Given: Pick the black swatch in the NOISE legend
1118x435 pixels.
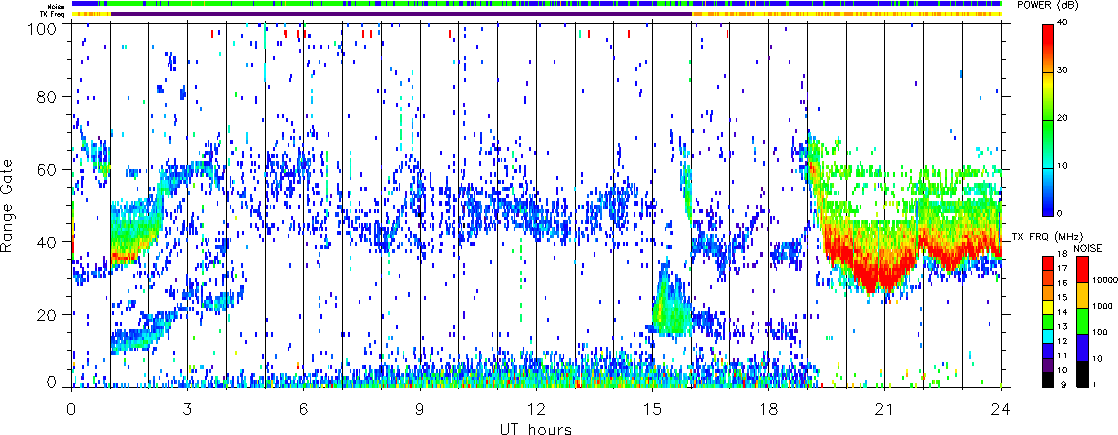Looking at the screenshot, I should coord(1082,374).
